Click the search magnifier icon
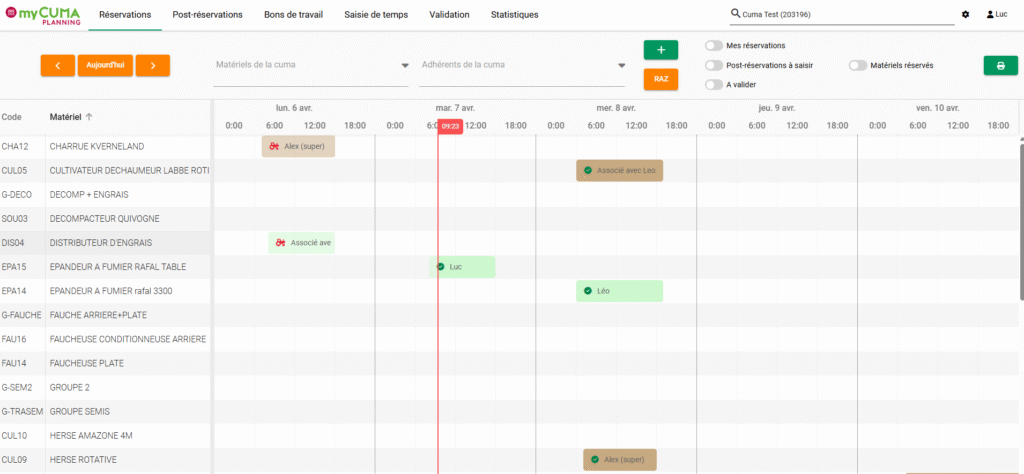1024x474 pixels. 736,15
